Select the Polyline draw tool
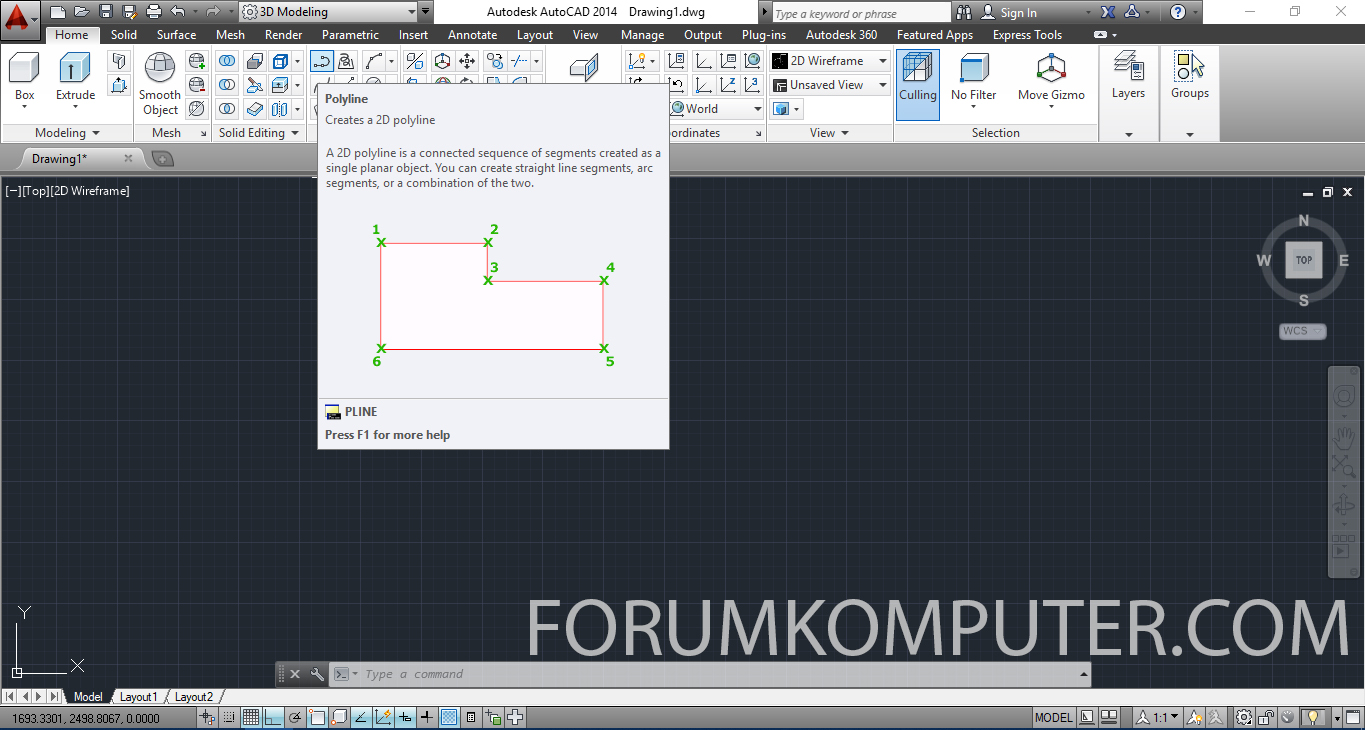The width and height of the screenshot is (1365, 730). [322, 61]
